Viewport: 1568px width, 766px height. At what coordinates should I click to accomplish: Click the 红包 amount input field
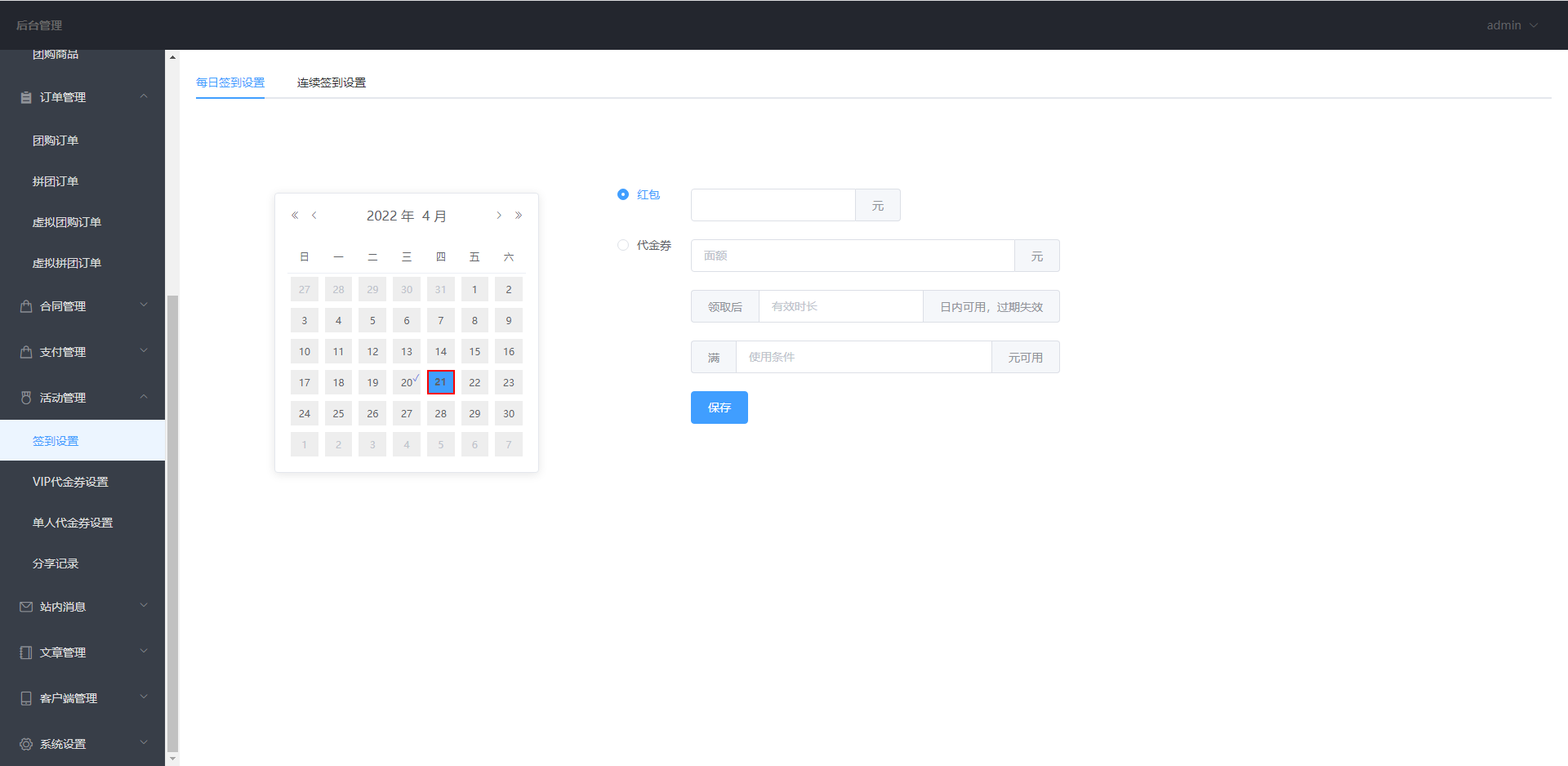tap(773, 205)
